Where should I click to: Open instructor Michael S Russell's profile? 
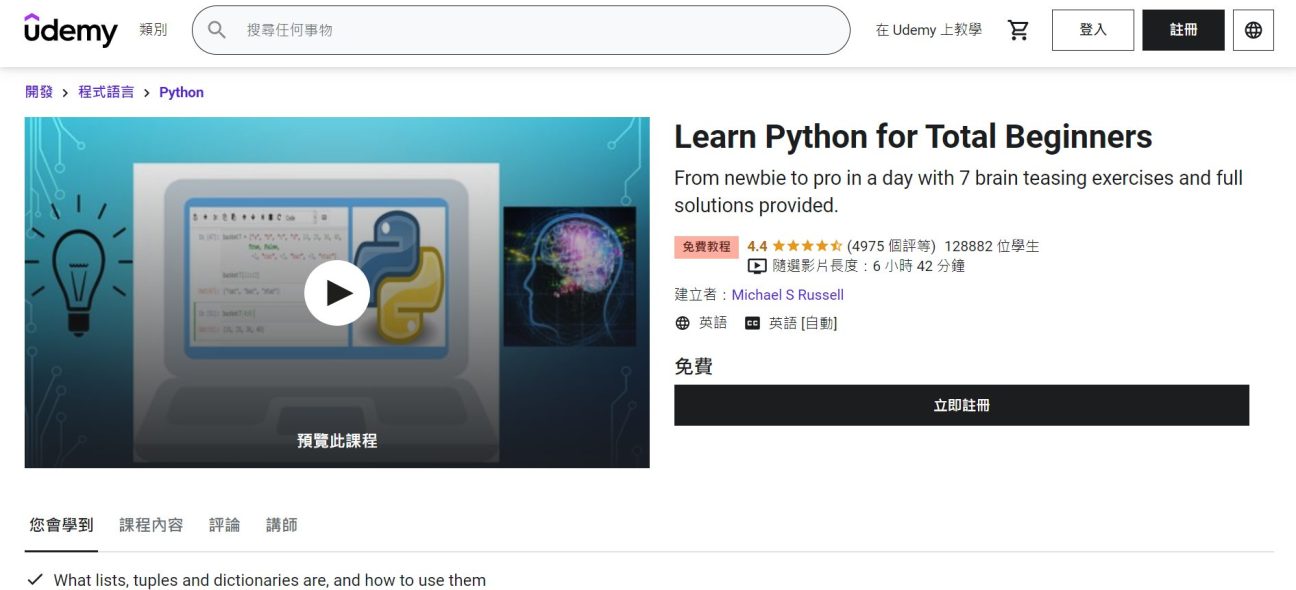coord(788,294)
